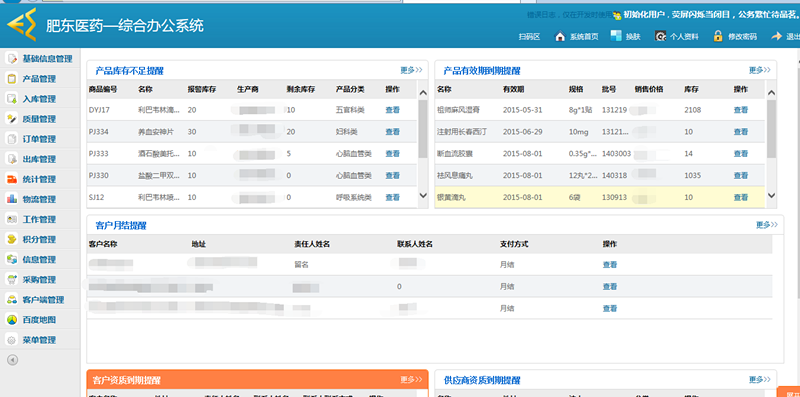Click the 采购管理 cart icon

pos(11,280)
